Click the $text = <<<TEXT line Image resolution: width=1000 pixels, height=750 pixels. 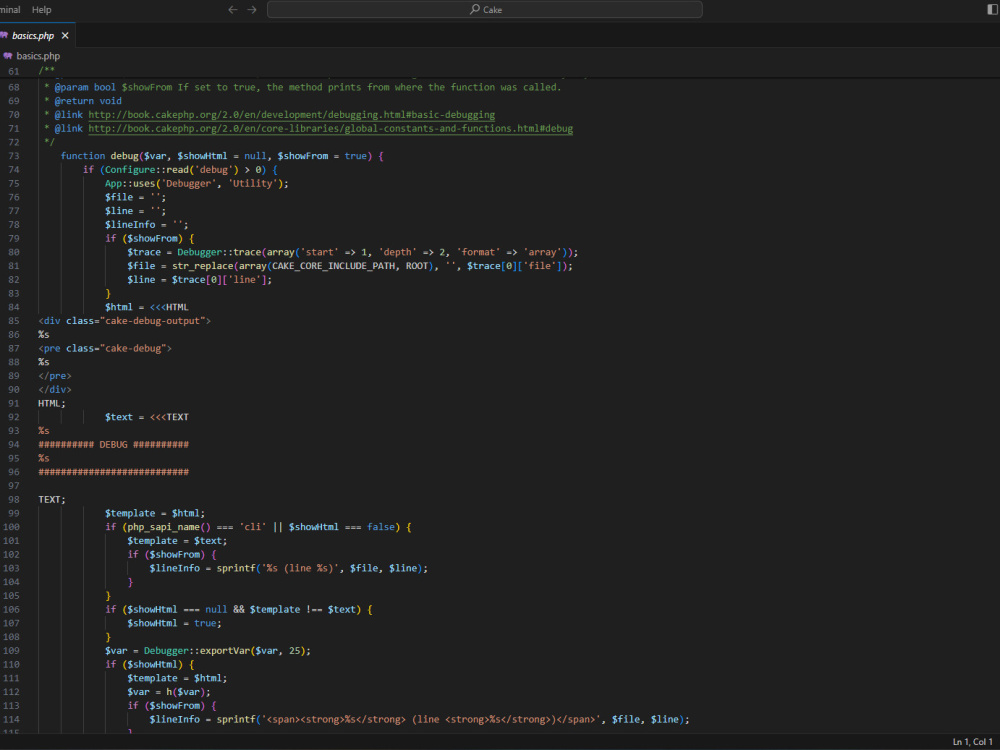pos(147,417)
